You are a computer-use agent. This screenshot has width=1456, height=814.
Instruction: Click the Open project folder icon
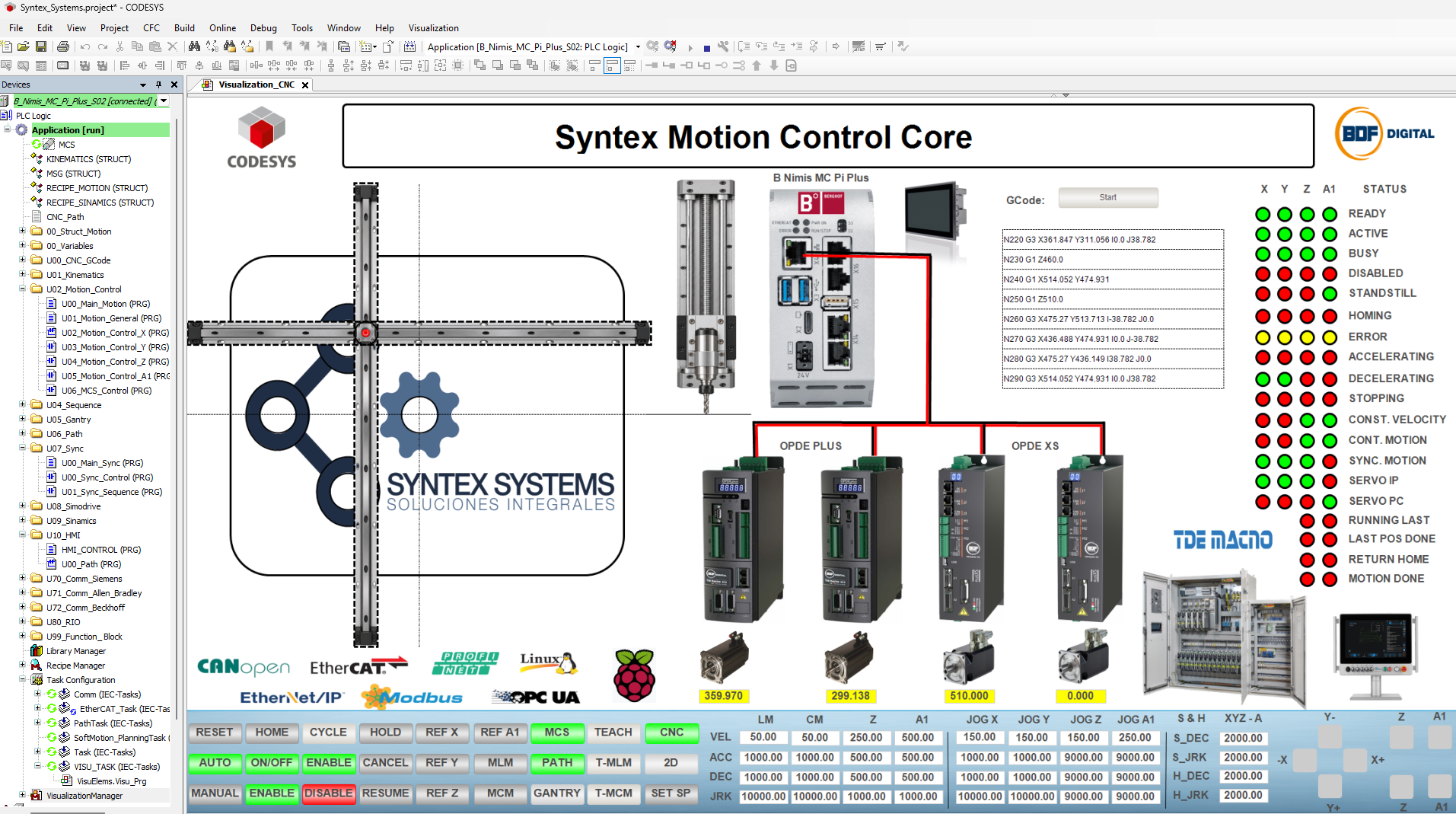point(24,46)
